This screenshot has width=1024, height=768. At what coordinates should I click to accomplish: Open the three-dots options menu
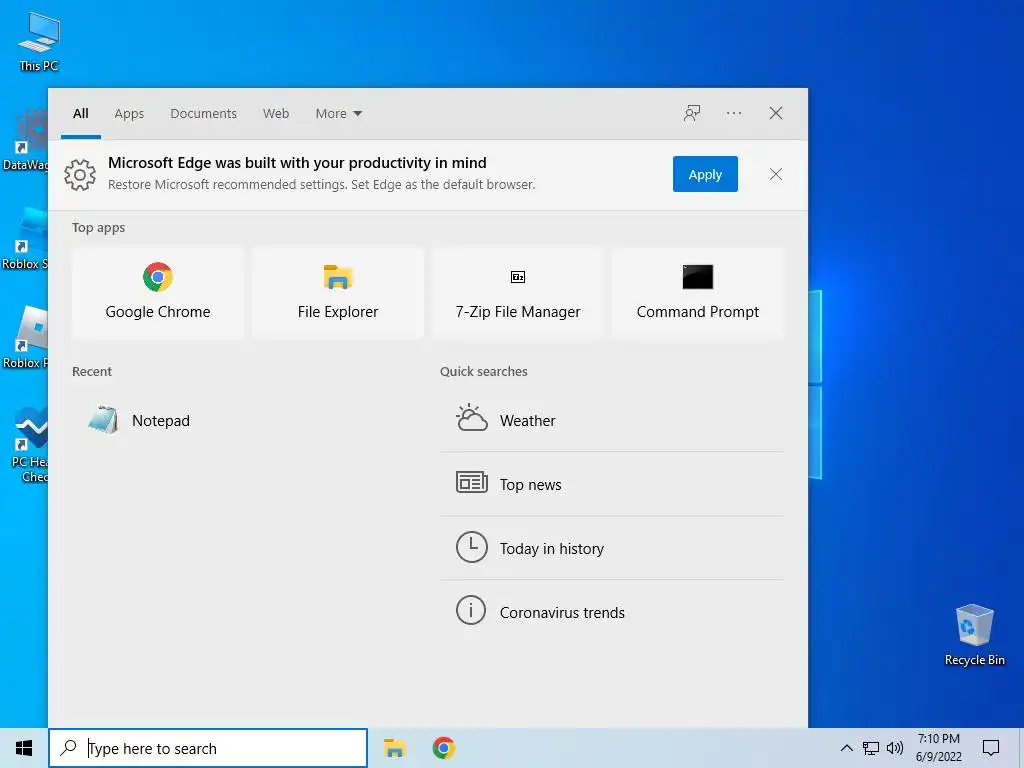point(734,113)
